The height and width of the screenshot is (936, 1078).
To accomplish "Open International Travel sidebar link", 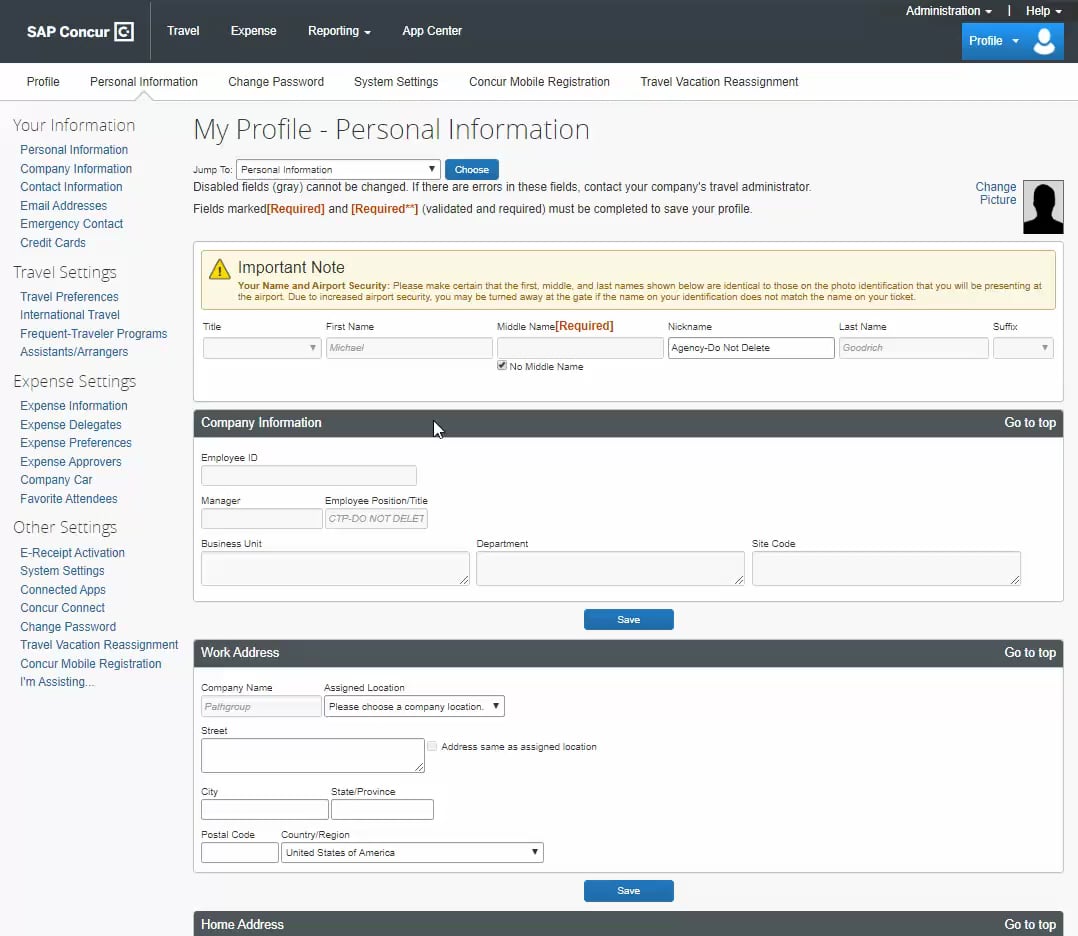I will click(69, 315).
